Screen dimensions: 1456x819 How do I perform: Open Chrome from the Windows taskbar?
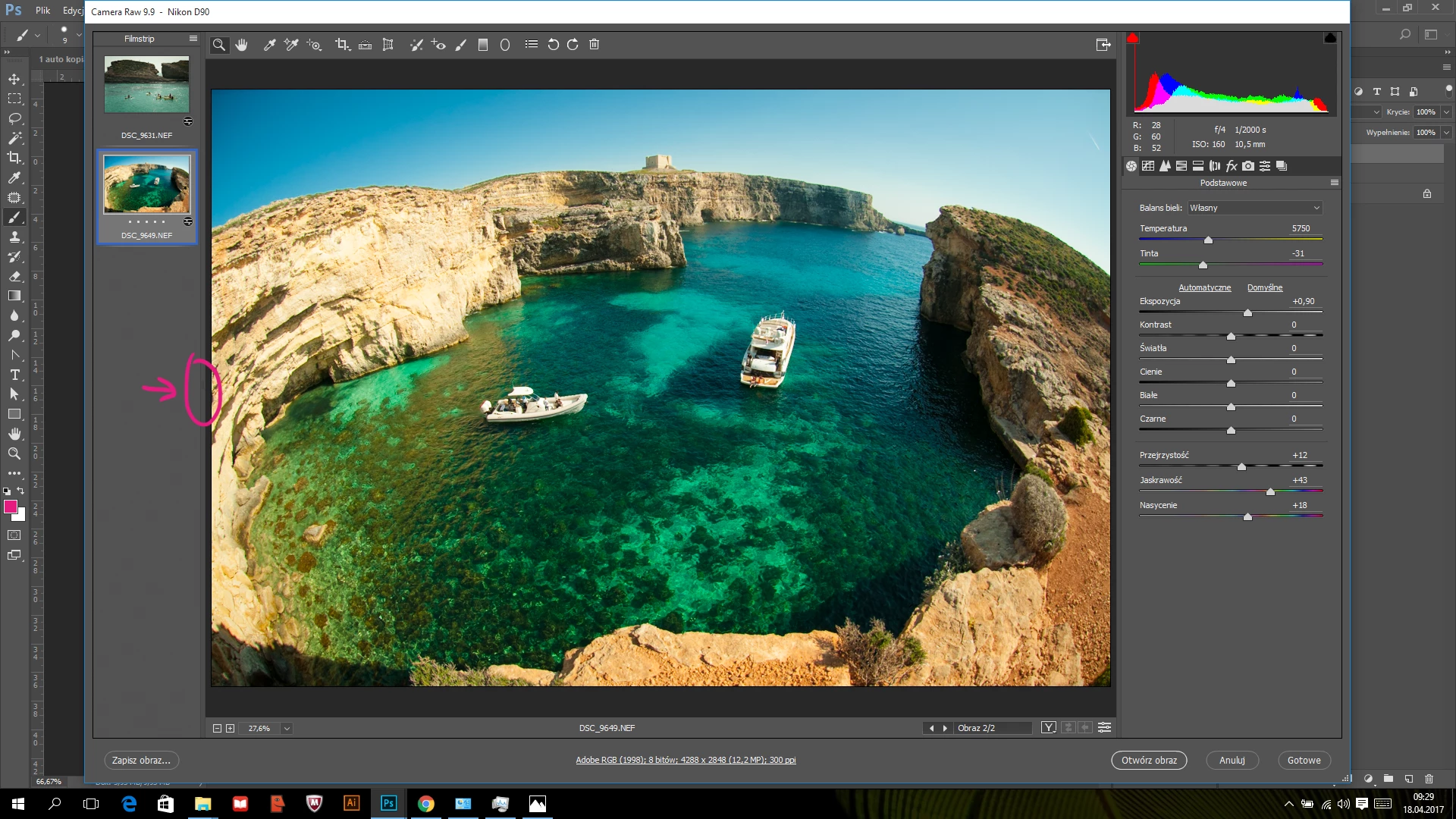425,804
